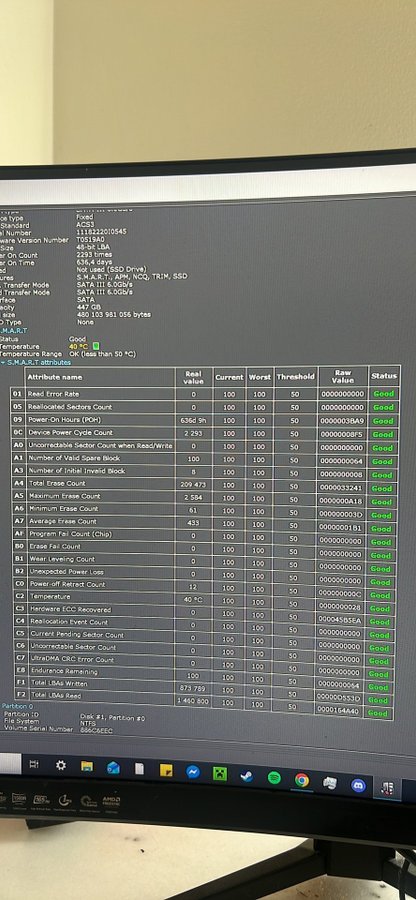Open the Mail app icon
Viewport: 416px width, 900px height.
click(113, 768)
